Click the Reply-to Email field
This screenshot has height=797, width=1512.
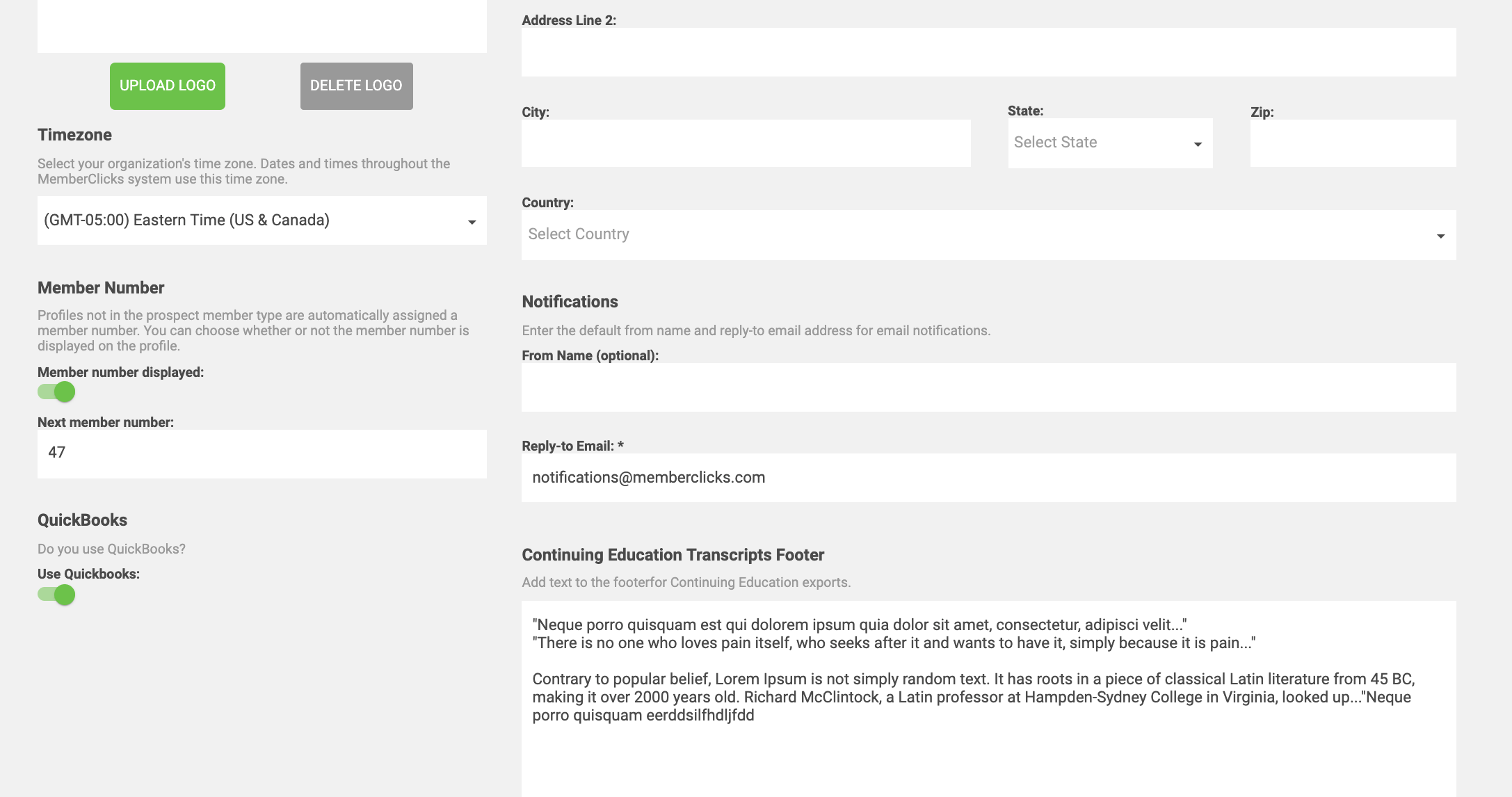989,478
